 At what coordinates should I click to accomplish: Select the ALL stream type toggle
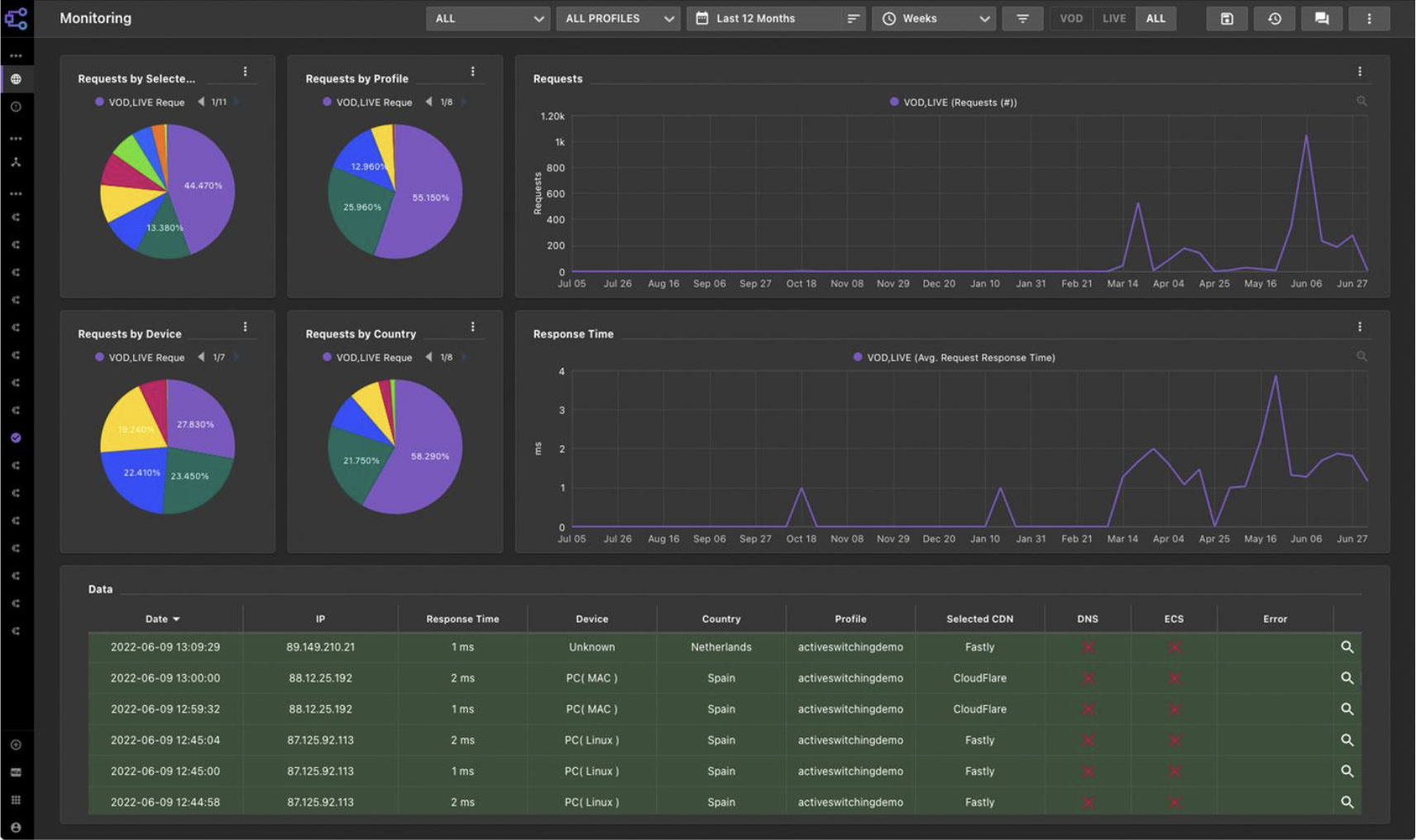1155,18
